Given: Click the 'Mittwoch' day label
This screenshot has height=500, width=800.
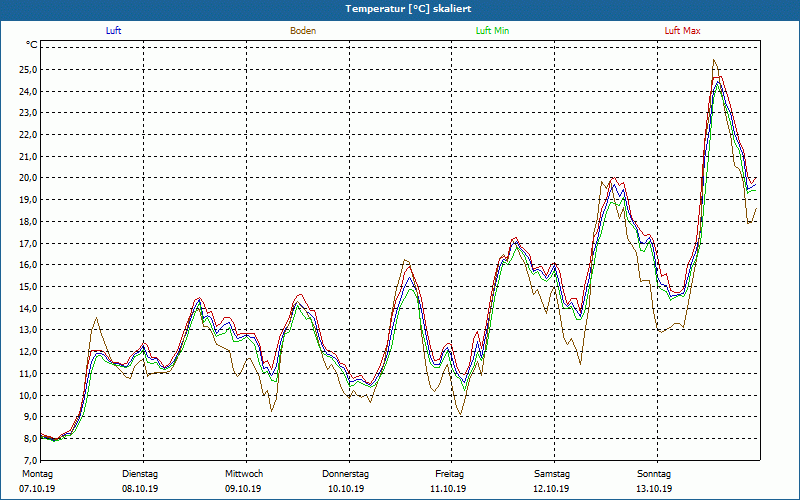Looking at the screenshot, I should [x=244, y=474].
